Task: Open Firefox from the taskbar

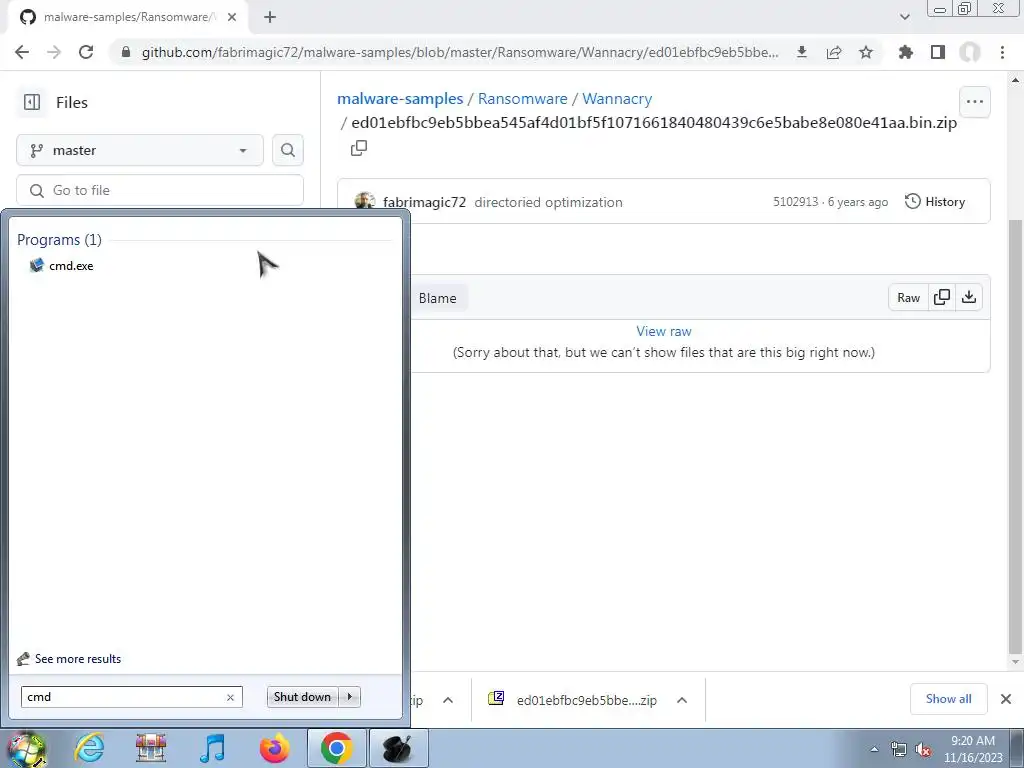Action: pyautogui.click(x=274, y=748)
